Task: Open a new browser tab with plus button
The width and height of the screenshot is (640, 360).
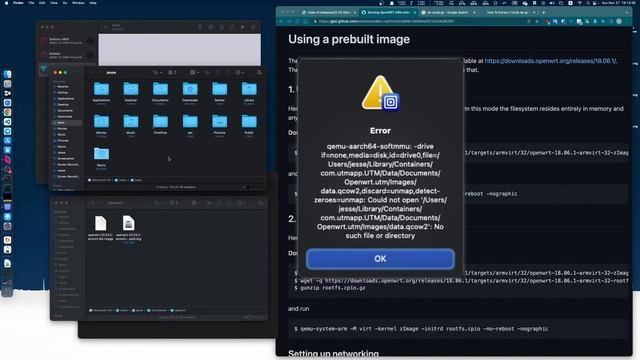Action: [544, 13]
